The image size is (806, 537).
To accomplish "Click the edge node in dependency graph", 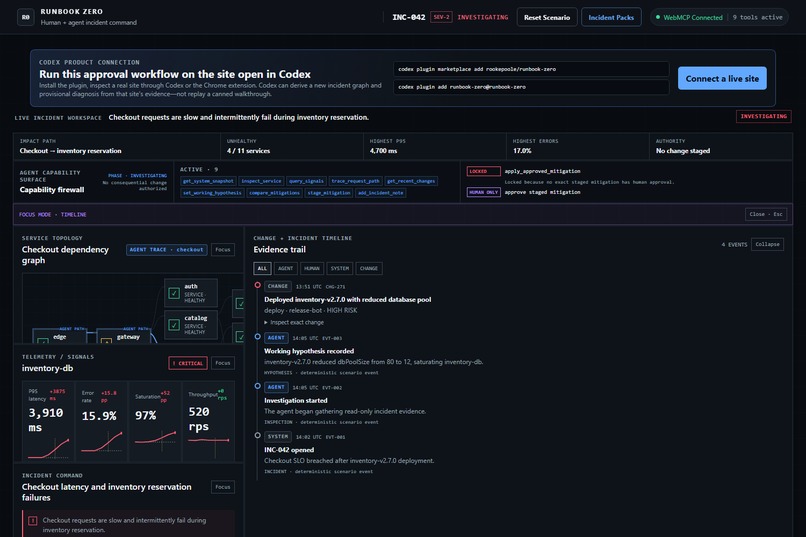I will pos(59,337).
